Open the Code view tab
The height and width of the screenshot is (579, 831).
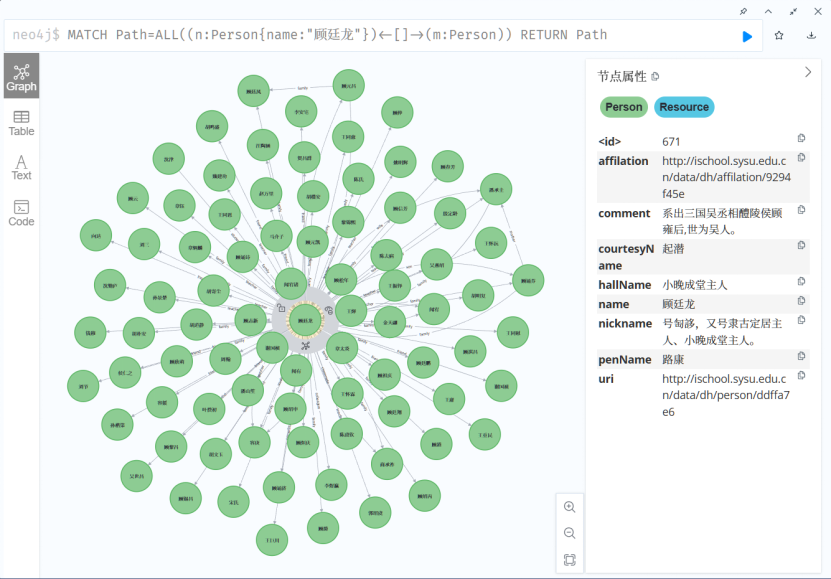(21, 212)
